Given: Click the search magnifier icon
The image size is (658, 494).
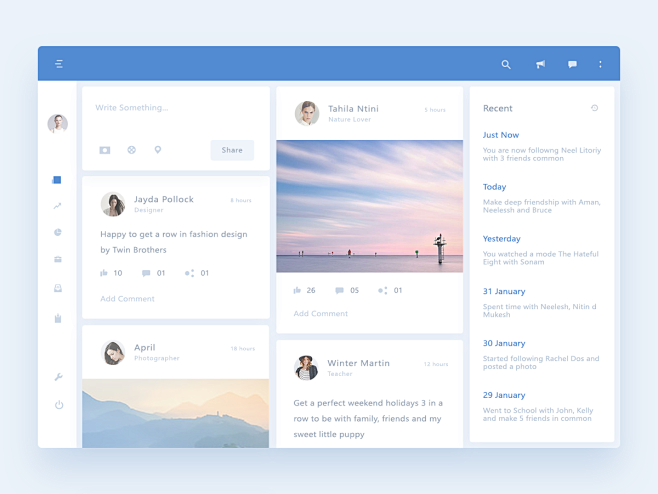Looking at the screenshot, I should click(506, 64).
